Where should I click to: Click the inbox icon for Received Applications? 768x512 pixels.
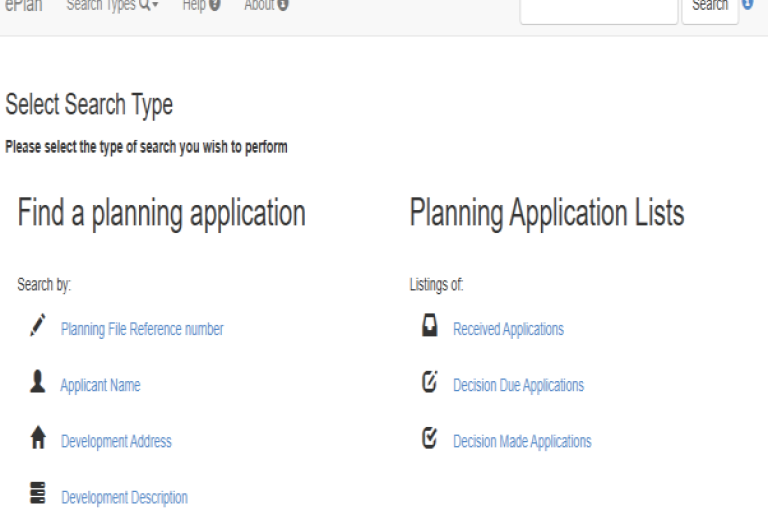[430, 326]
